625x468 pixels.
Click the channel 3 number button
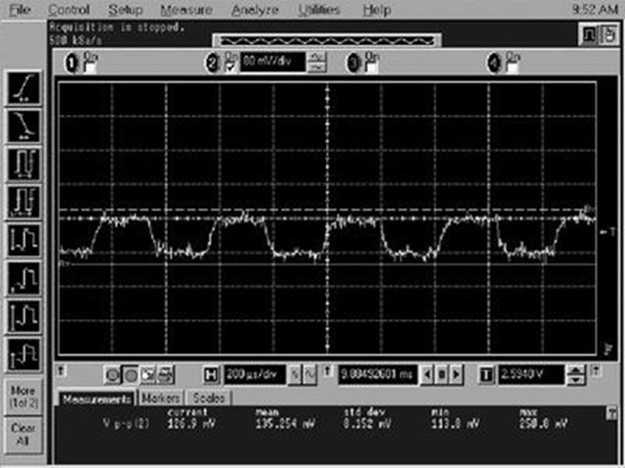coord(353,63)
